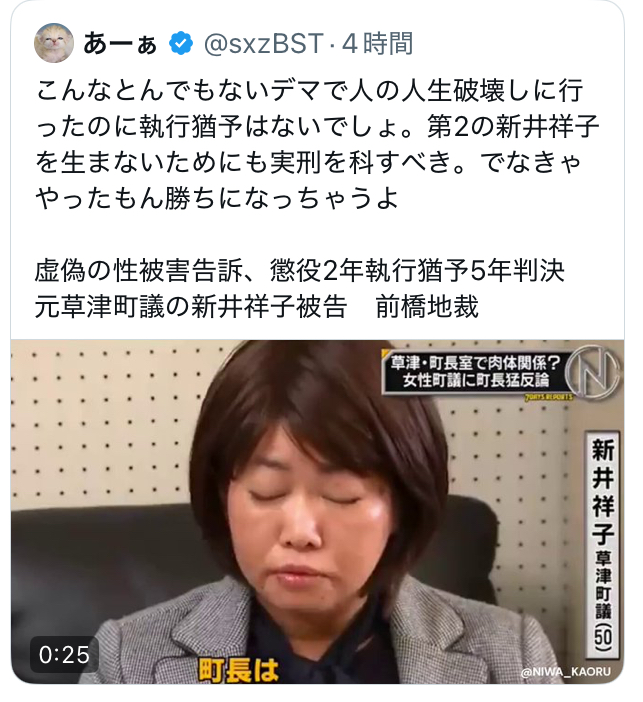
Task: Click the 0:25 video duration badge
Action: point(64,655)
